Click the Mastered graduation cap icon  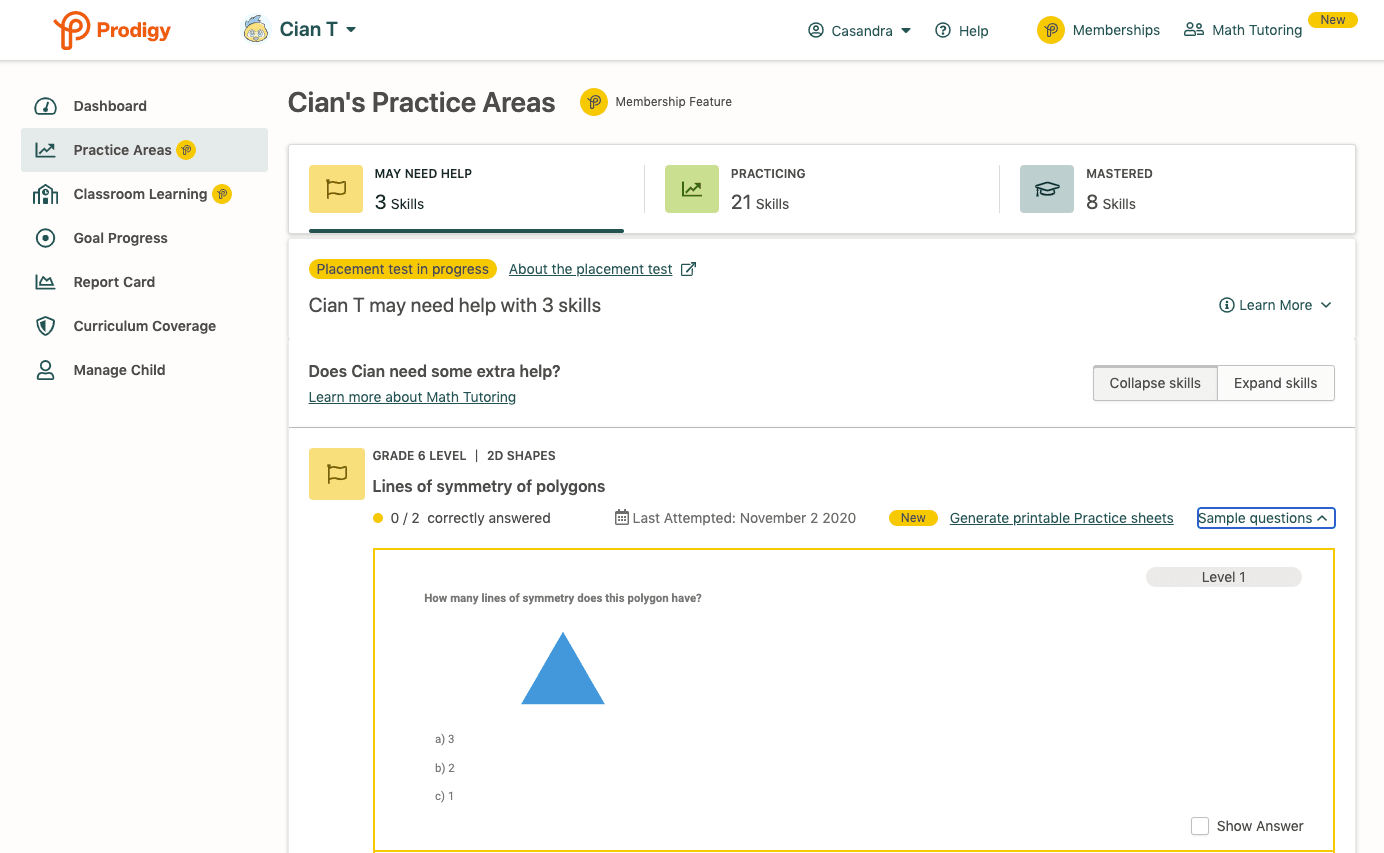tap(1046, 188)
